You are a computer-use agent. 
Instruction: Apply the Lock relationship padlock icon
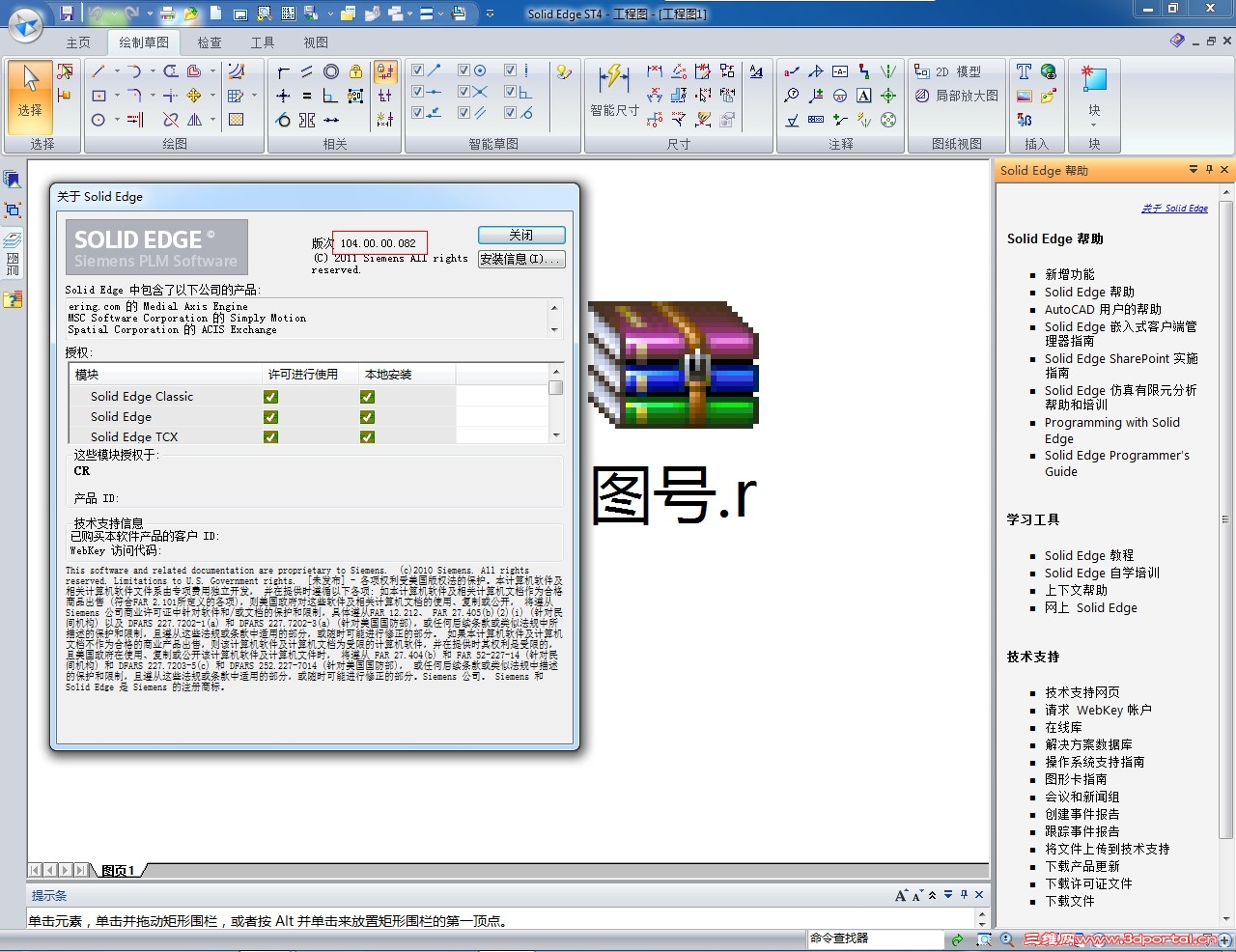(355, 71)
